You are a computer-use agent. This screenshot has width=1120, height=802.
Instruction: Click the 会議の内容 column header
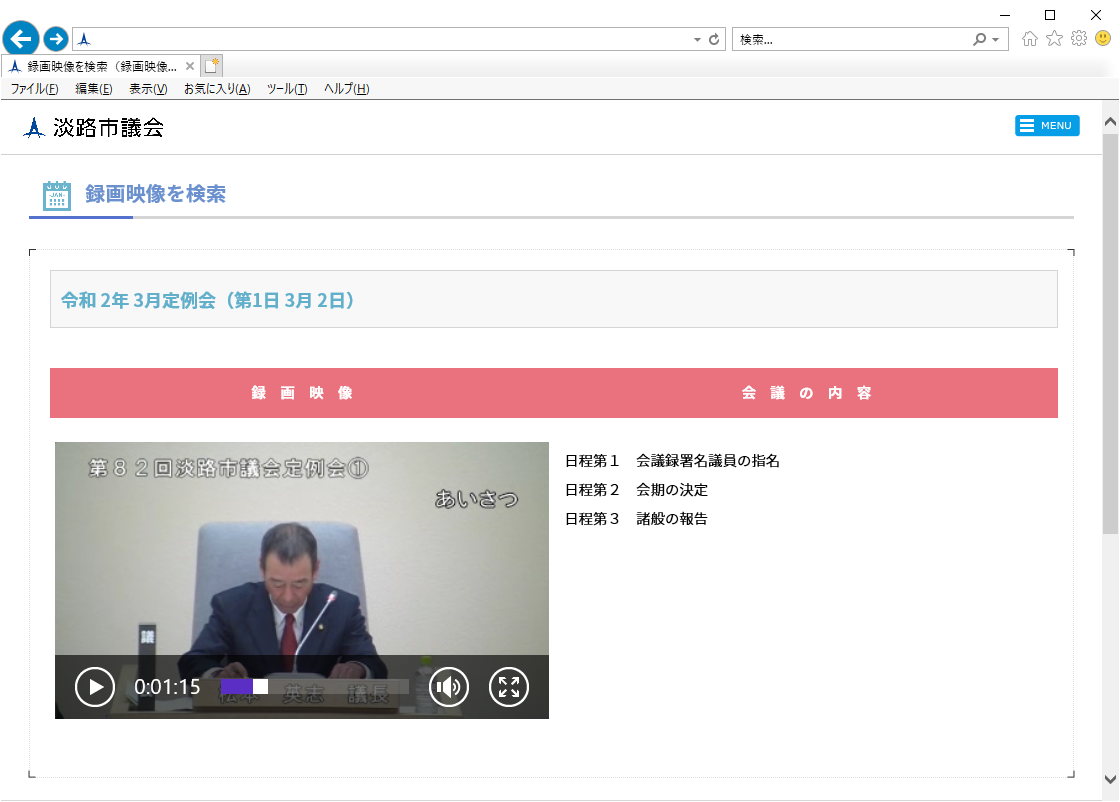tap(806, 393)
